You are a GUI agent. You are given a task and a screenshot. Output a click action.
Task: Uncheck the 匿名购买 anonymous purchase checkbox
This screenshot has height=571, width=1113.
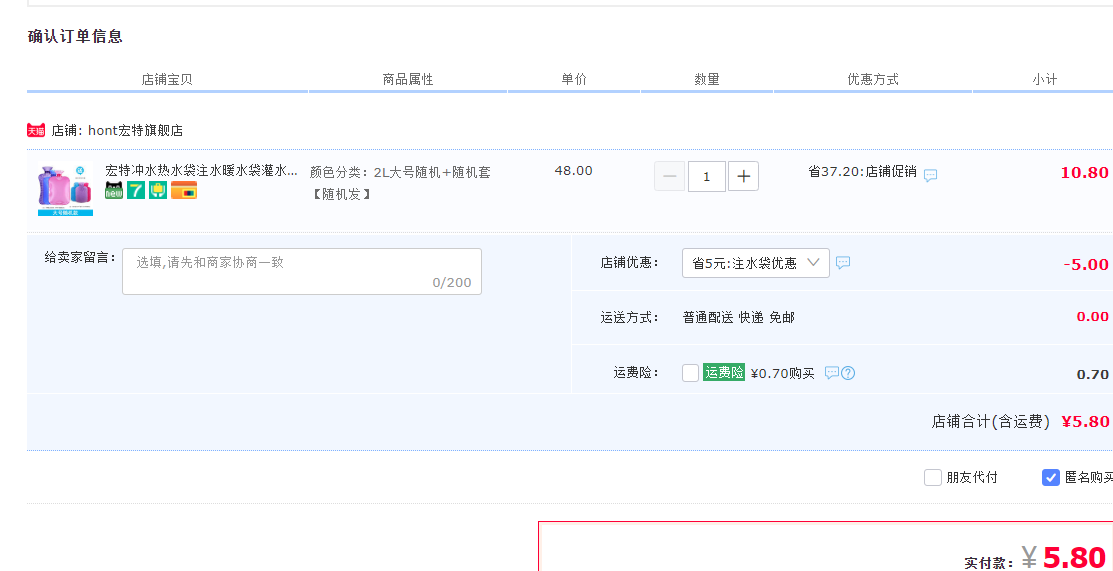[x=1051, y=477]
